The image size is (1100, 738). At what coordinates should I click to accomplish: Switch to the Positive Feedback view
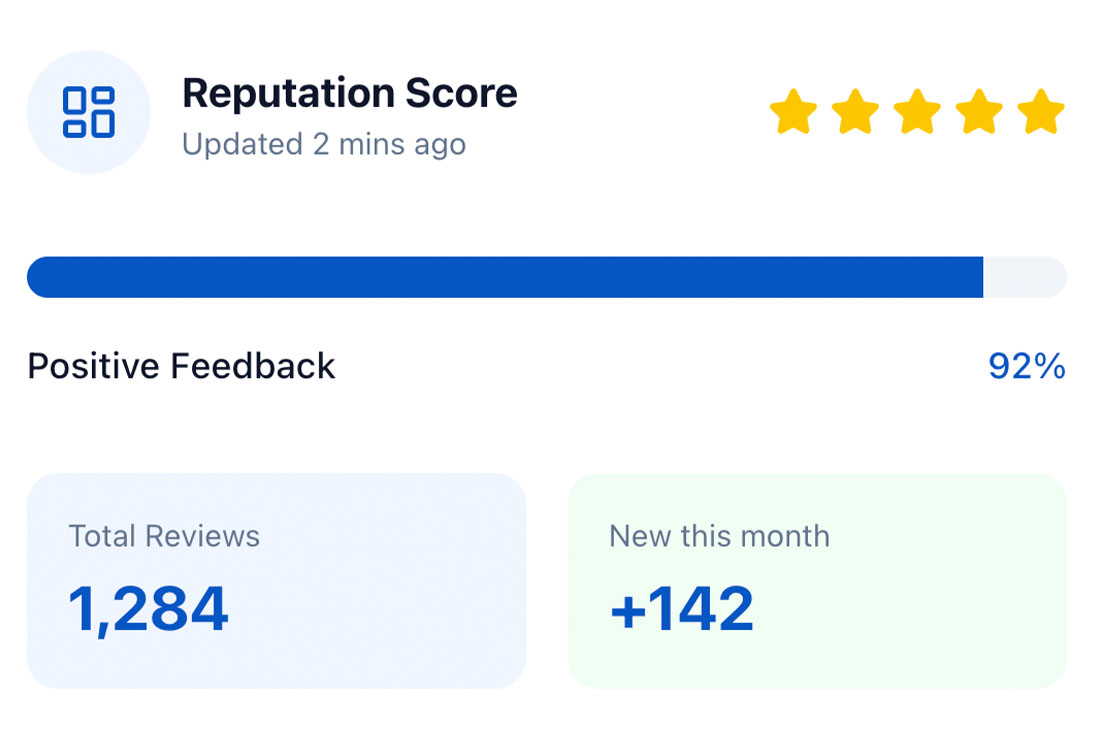[x=181, y=366]
